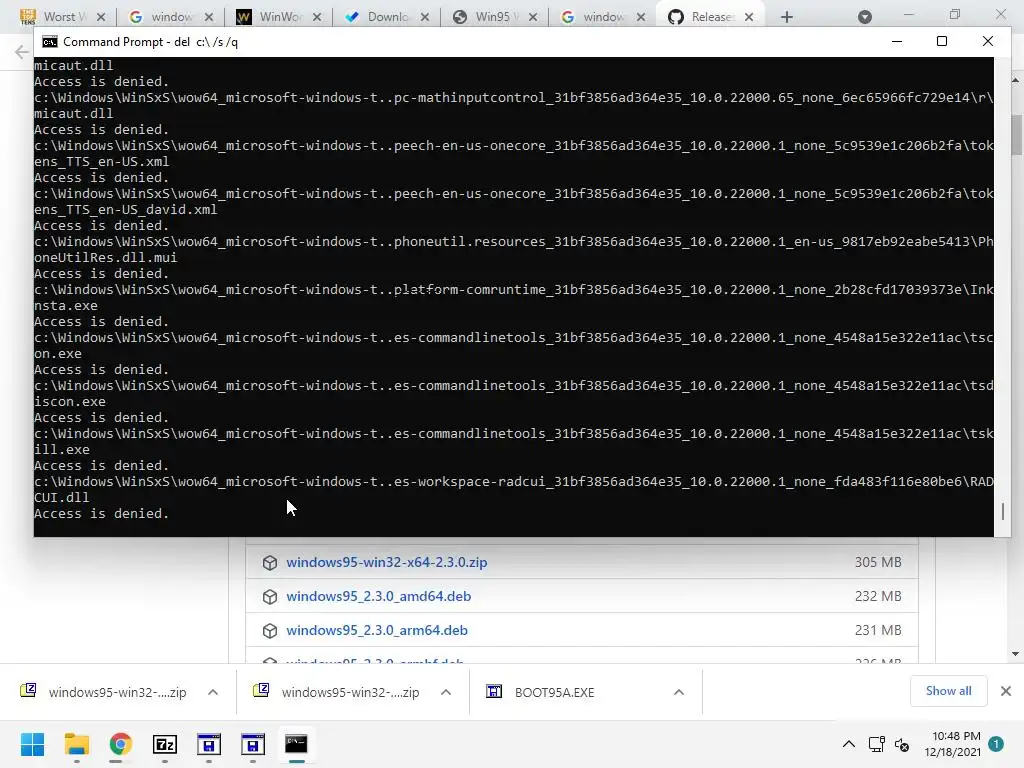This screenshot has width=1024, height=768.
Task: Switch to Chrome from taskbar
Action: point(120,744)
